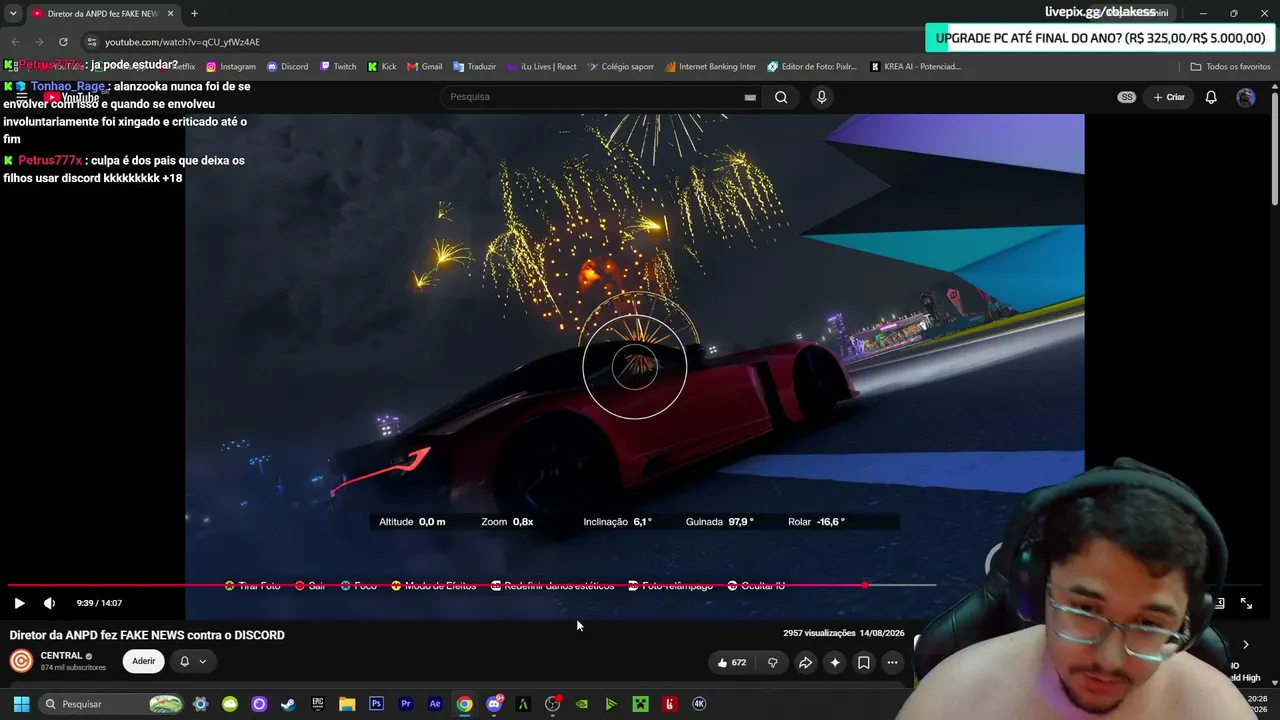Click the Aderir join button

point(144,661)
